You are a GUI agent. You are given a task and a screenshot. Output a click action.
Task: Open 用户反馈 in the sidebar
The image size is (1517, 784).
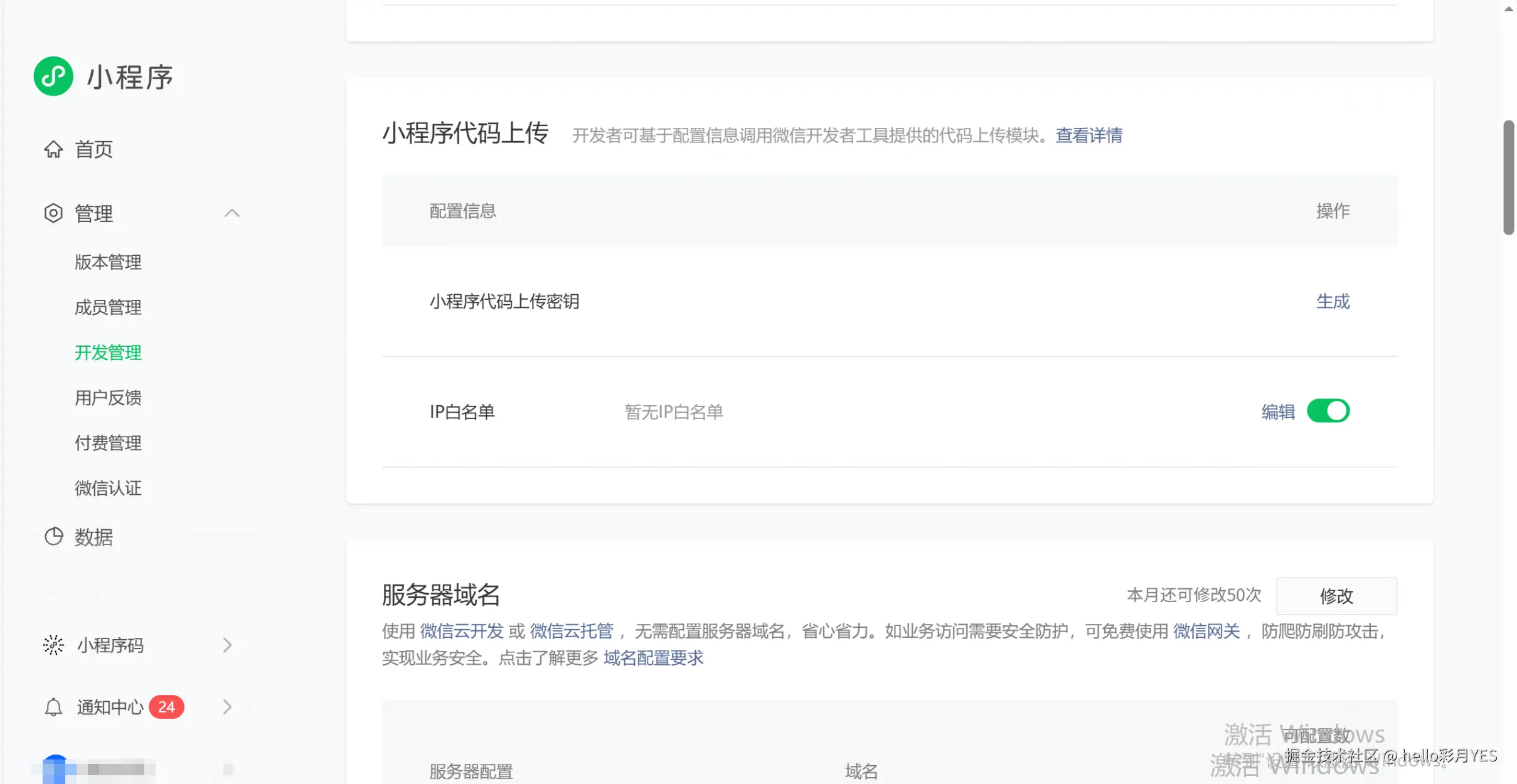coord(108,398)
